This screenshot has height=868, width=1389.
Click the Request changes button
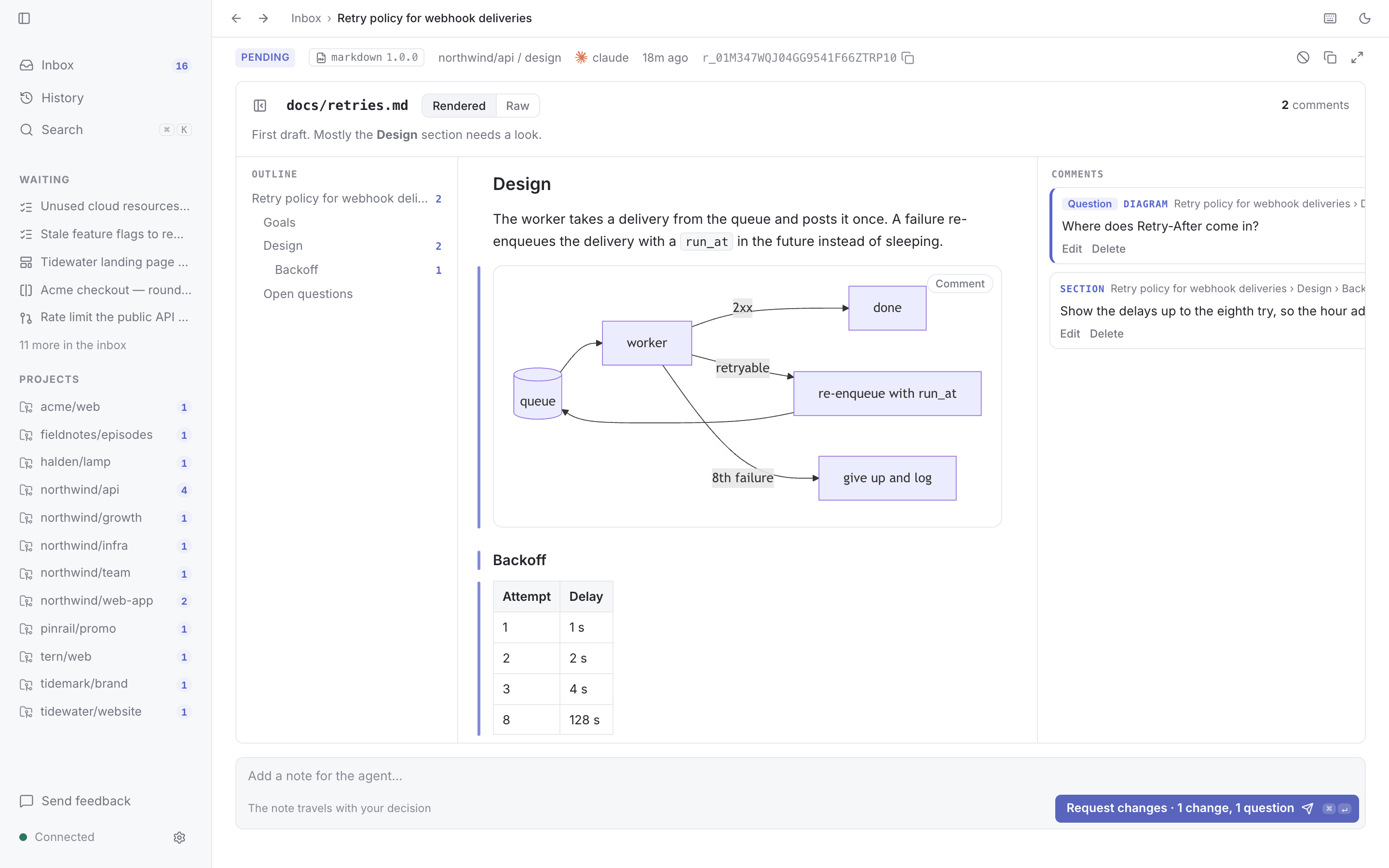[1207, 808]
